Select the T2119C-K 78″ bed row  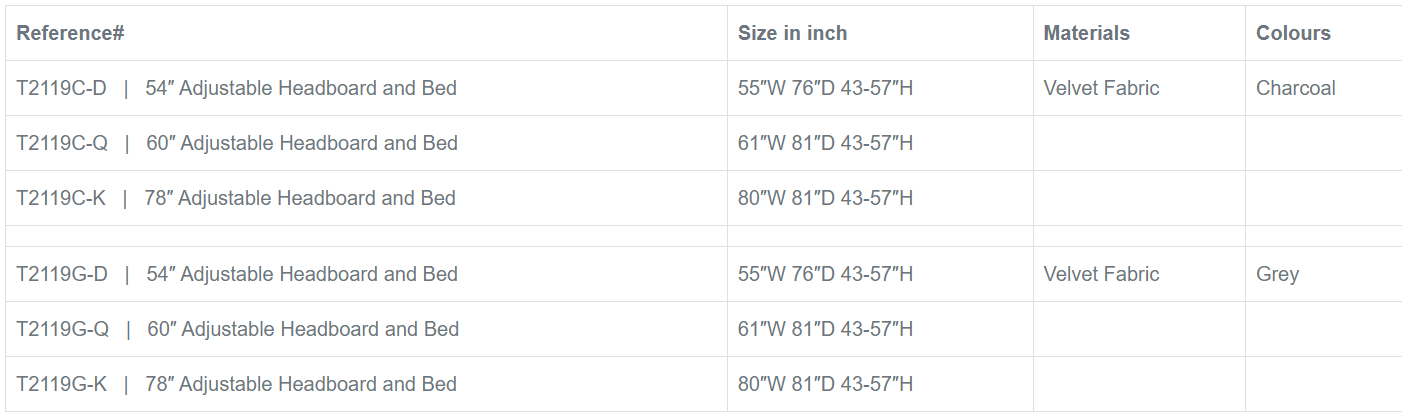pyautogui.click(x=236, y=198)
